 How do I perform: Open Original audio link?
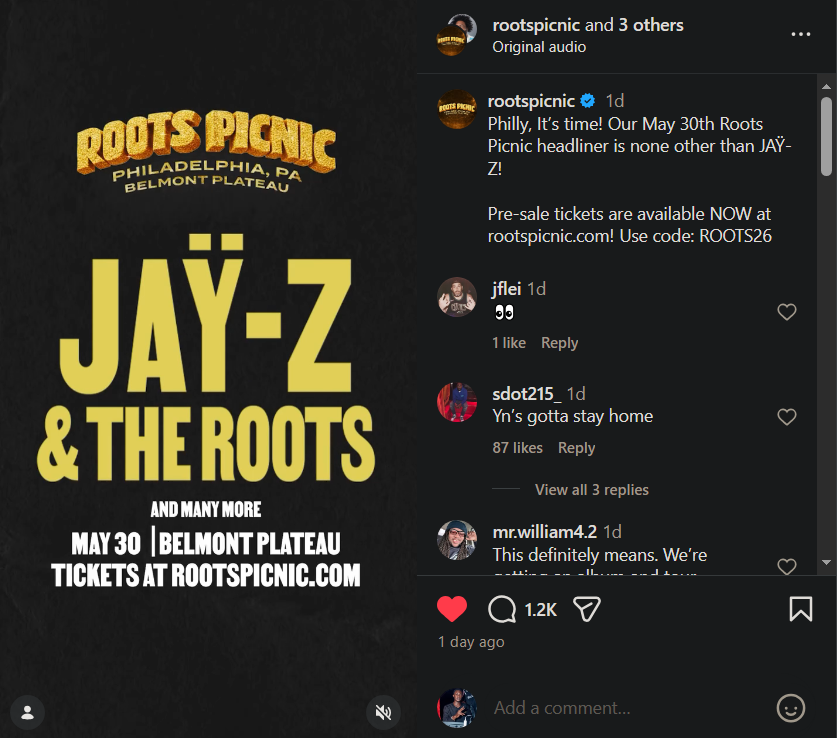(x=539, y=47)
